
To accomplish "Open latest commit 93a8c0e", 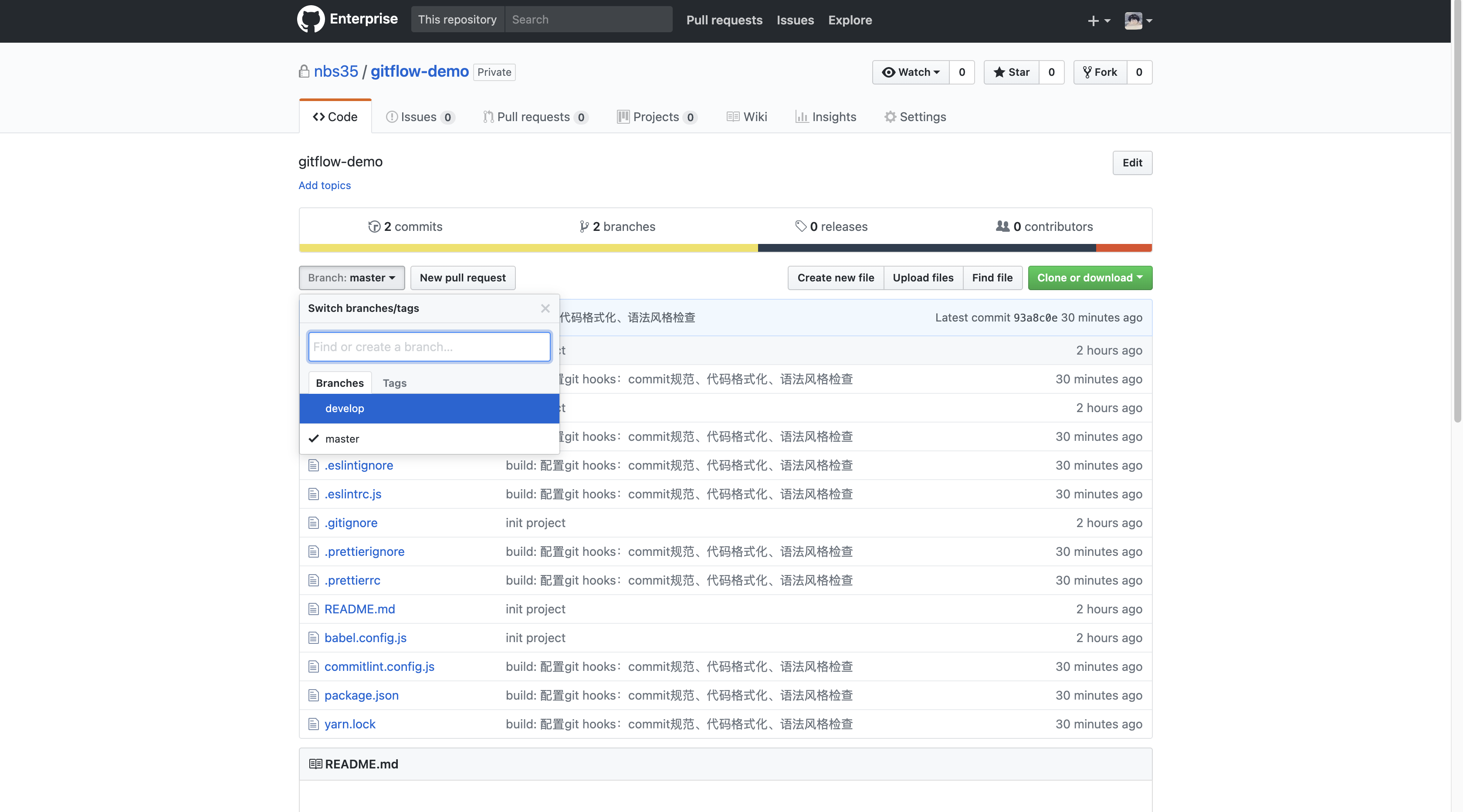I will click(x=1035, y=318).
